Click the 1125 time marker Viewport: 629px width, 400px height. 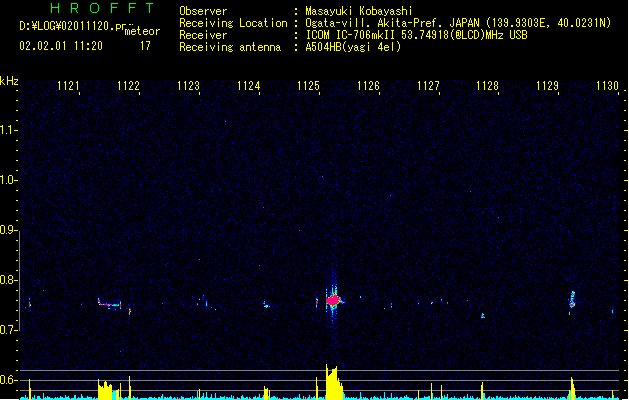[x=308, y=86]
